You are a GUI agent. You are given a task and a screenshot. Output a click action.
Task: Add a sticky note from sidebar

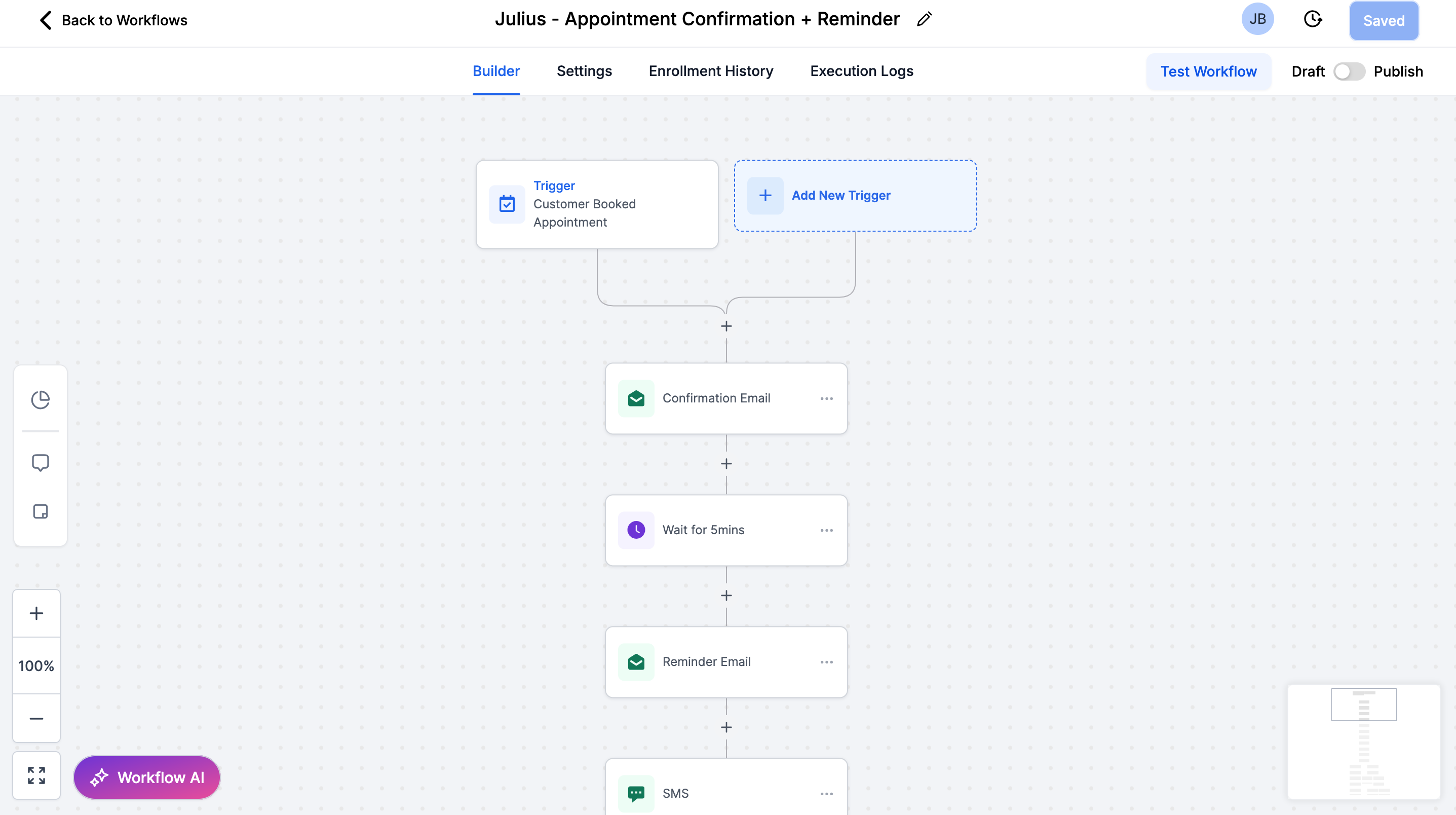point(40,511)
